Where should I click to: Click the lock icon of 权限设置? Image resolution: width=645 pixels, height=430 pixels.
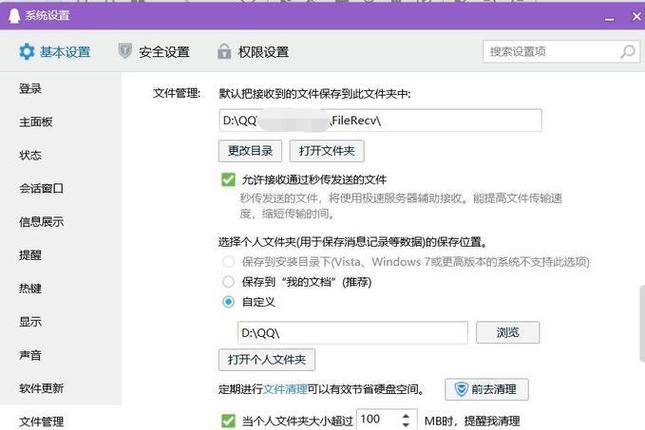tap(224, 51)
